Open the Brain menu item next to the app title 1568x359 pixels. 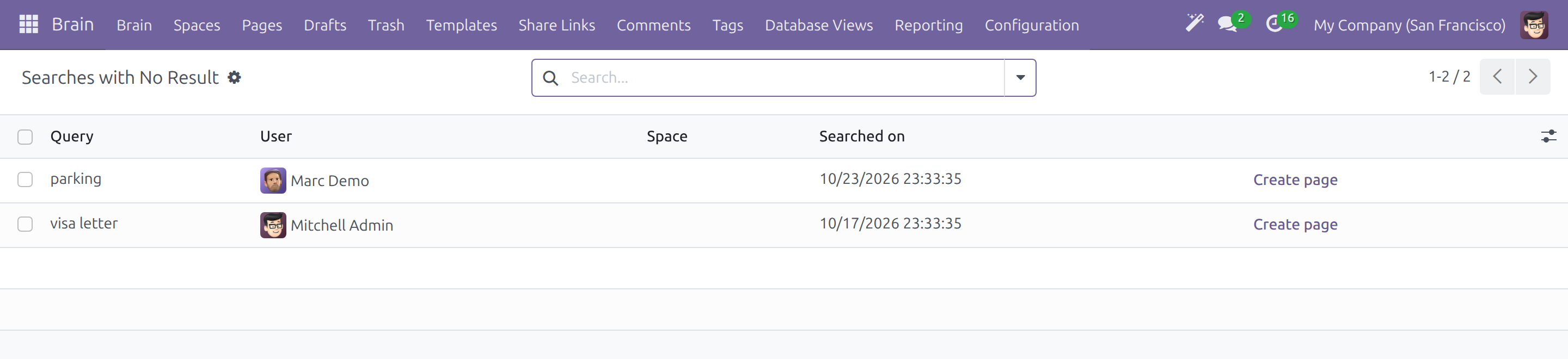coord(134,25)
